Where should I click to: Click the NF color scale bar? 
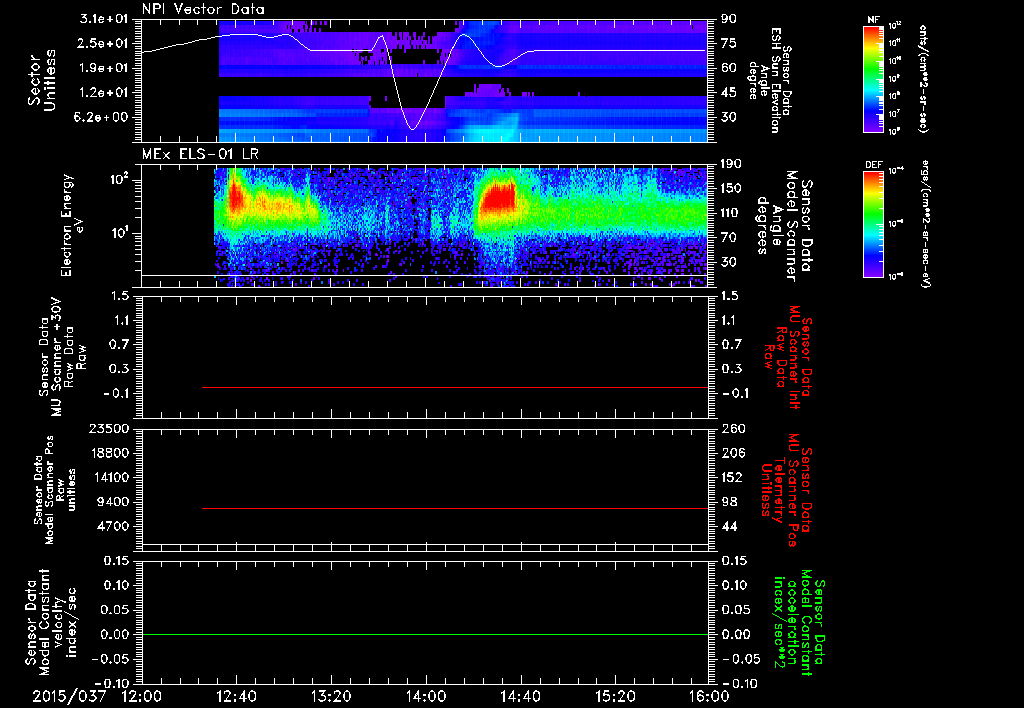(x=873, y=78)
